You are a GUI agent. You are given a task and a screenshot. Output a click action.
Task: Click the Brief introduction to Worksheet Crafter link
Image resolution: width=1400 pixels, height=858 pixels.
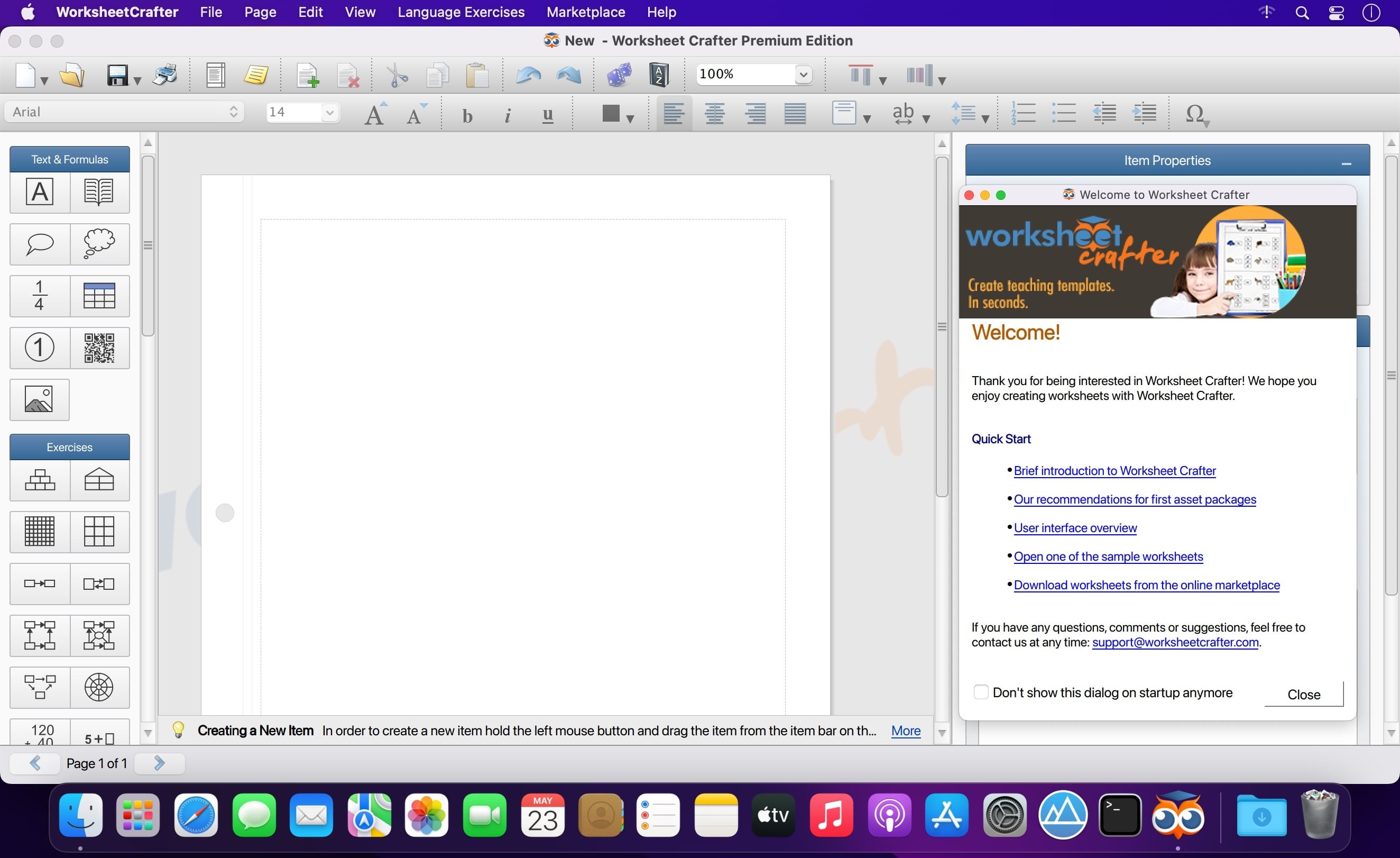tap(1114, 470)
